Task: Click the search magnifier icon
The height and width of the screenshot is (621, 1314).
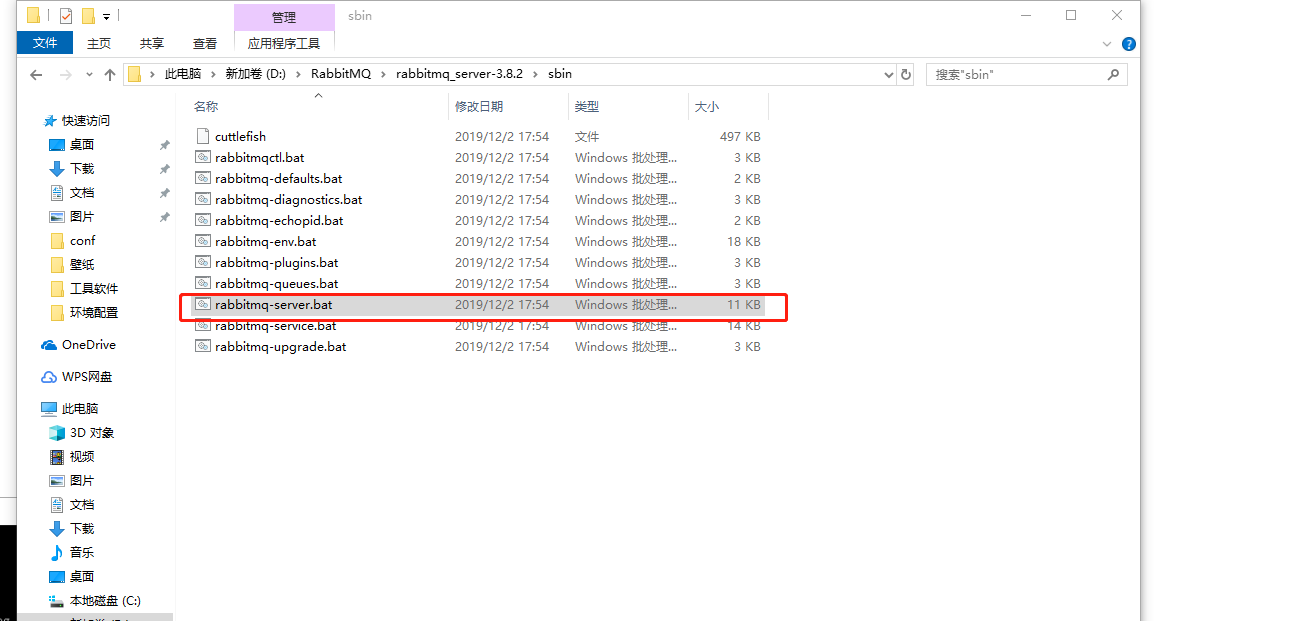Action: tap(1114, 74)
